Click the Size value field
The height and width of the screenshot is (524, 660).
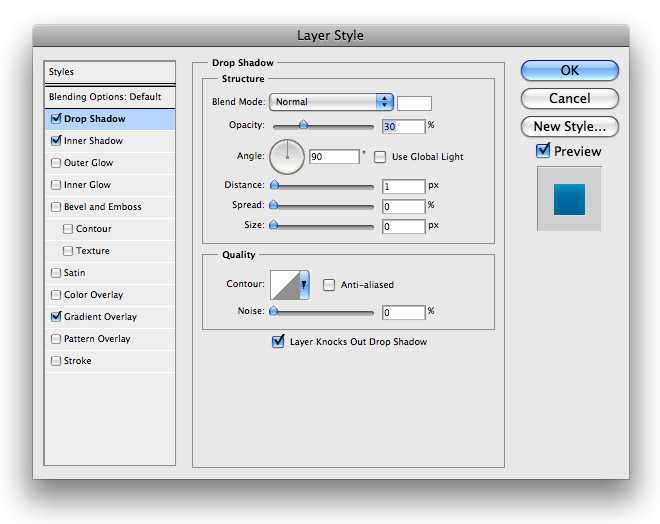tap(404, 226)
